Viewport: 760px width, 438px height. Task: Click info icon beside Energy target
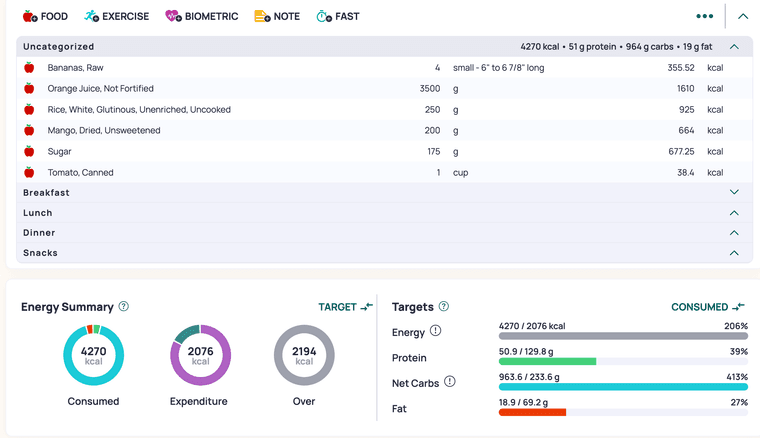[x=436, y=332]
